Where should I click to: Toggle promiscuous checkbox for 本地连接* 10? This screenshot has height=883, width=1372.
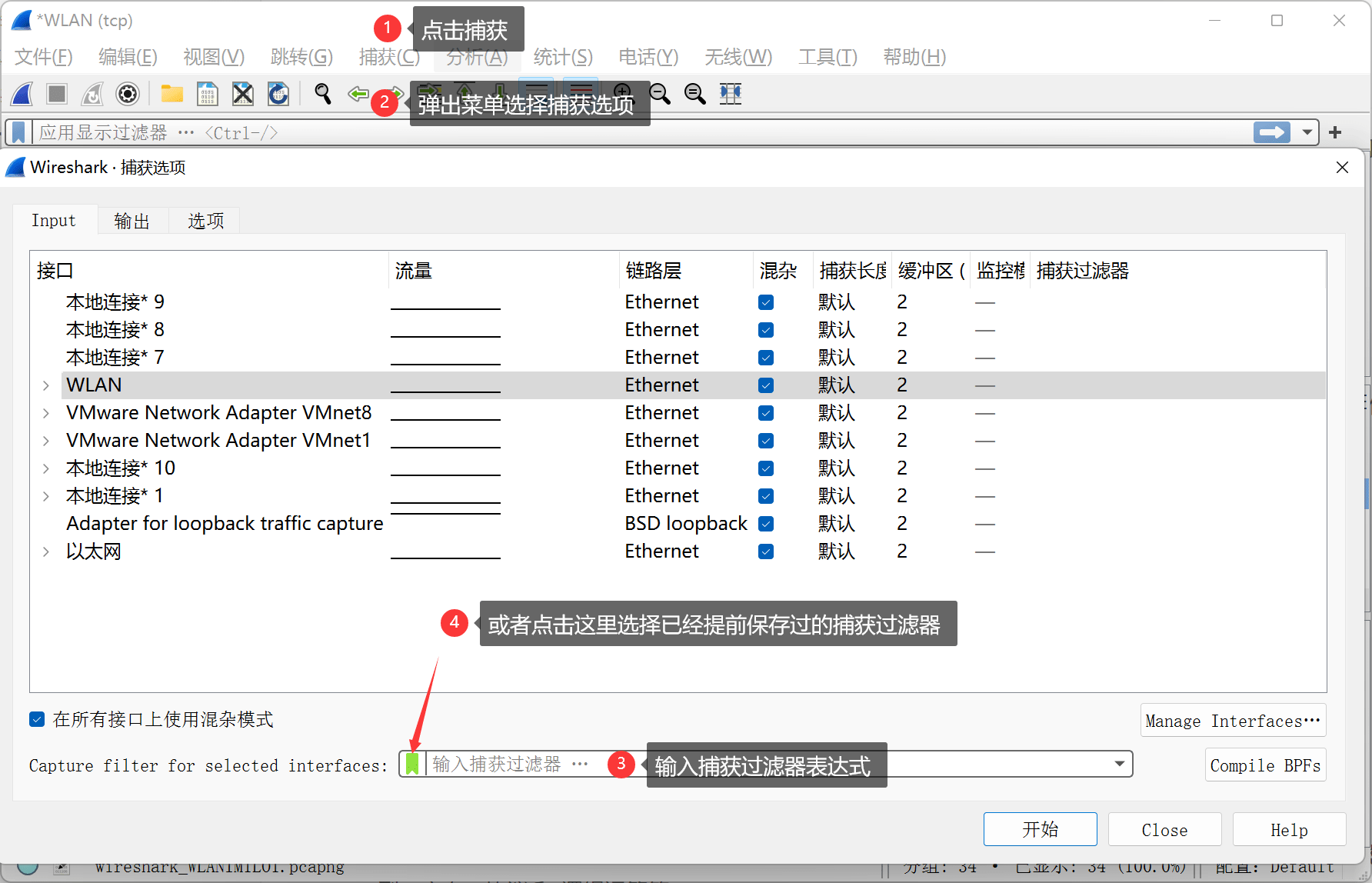(766, 468)
